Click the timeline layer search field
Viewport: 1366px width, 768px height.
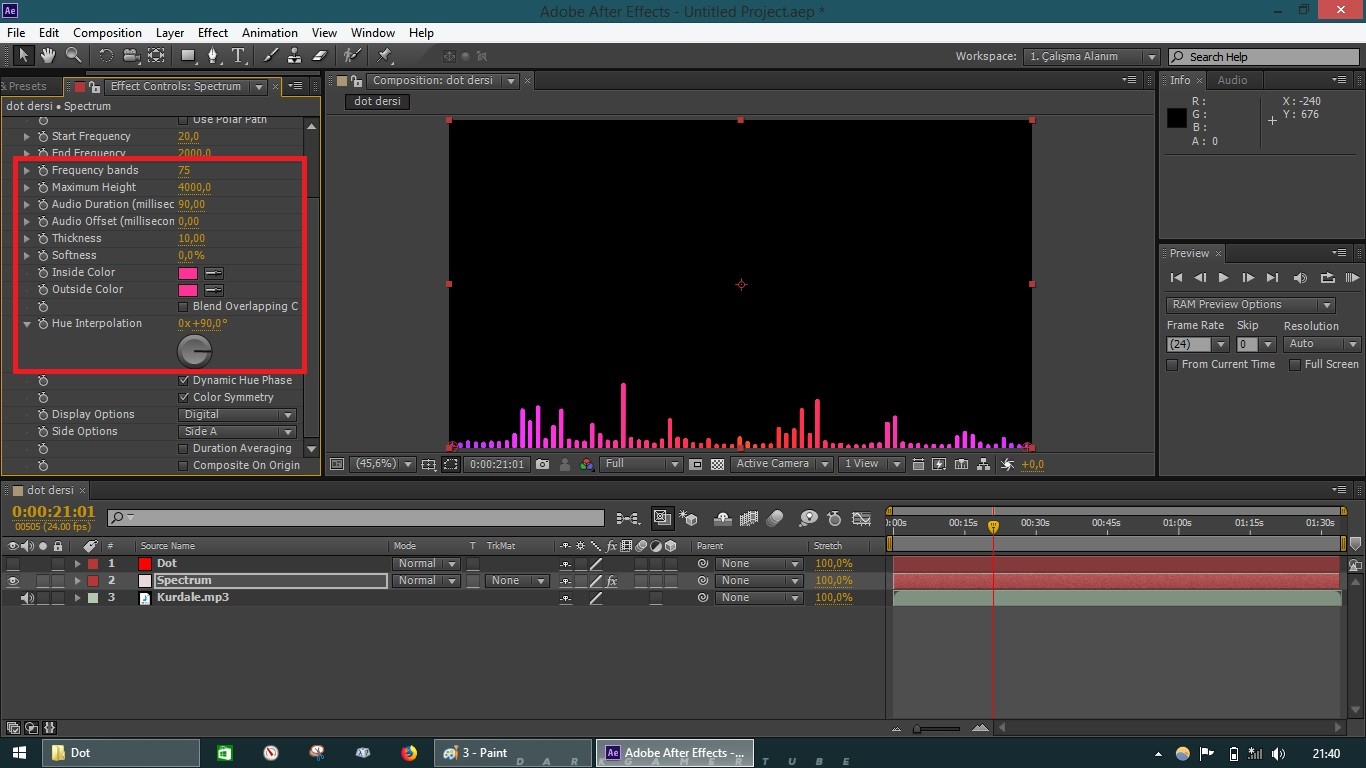pos(356,518)
